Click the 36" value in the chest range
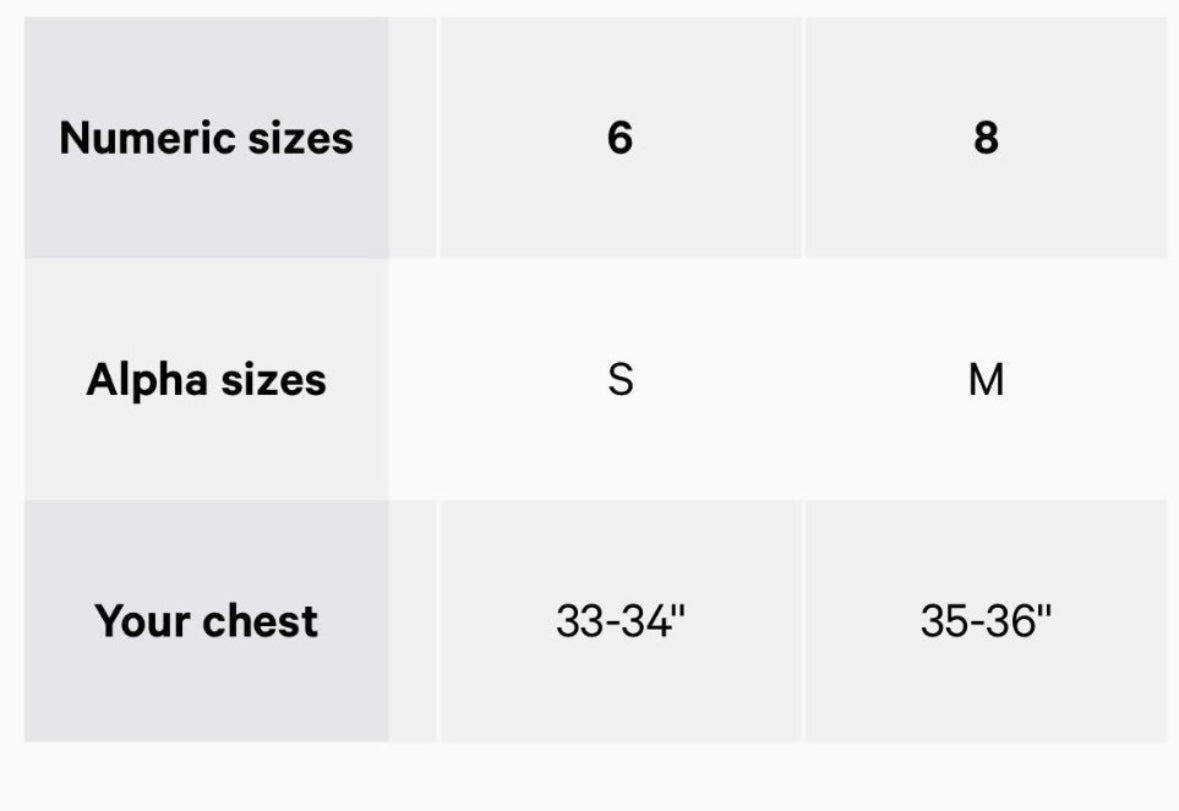Image resolution: width=1179 pixels, height=811 pixels. tap(1022, 621)
